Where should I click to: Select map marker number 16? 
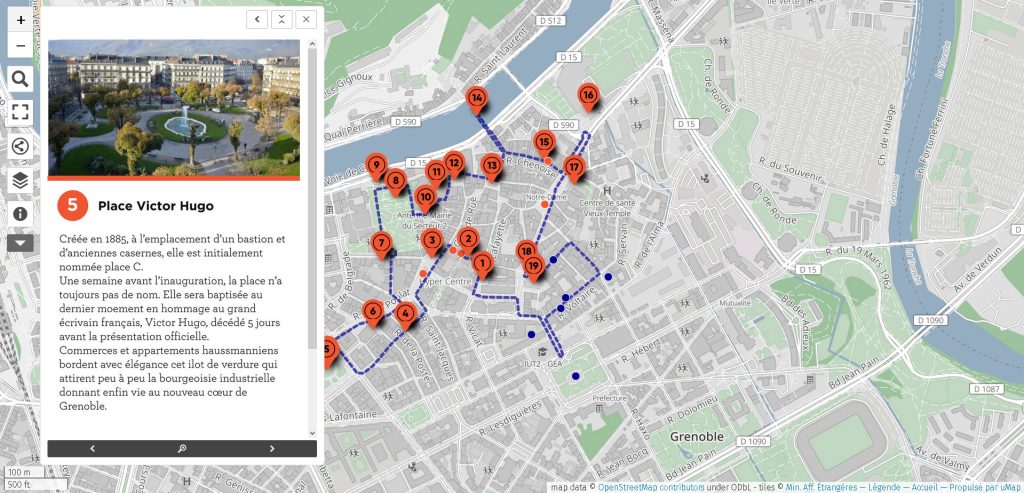(588, 95)
